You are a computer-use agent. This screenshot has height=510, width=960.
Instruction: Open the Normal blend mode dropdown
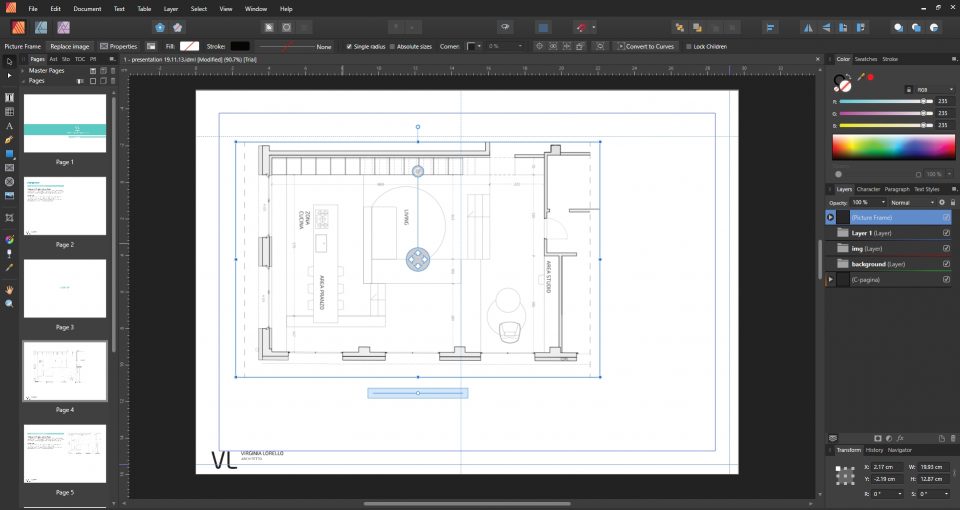coord(911,202)
